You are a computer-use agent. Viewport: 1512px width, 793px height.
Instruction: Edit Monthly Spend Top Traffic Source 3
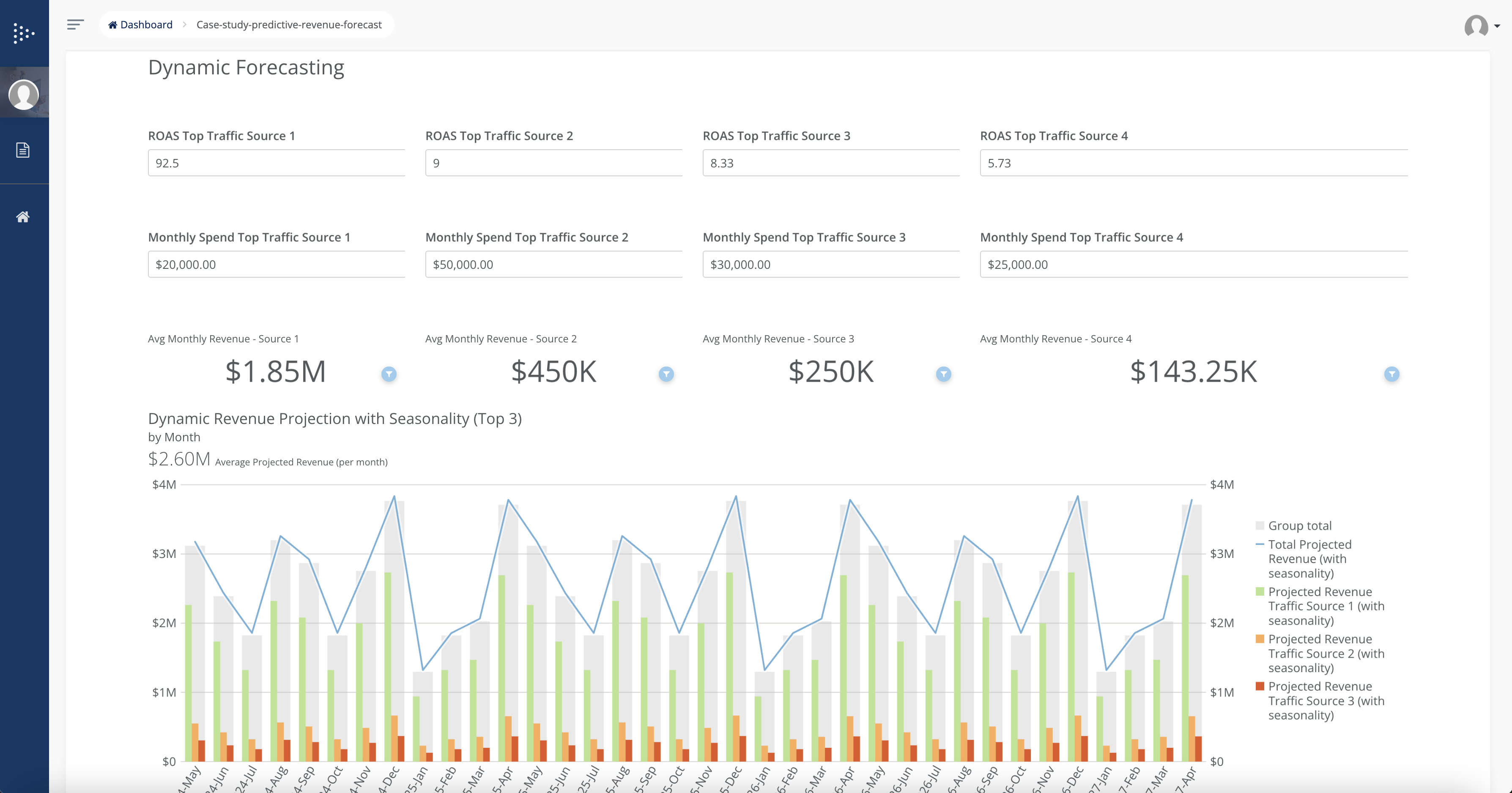(x=831, y=264)
